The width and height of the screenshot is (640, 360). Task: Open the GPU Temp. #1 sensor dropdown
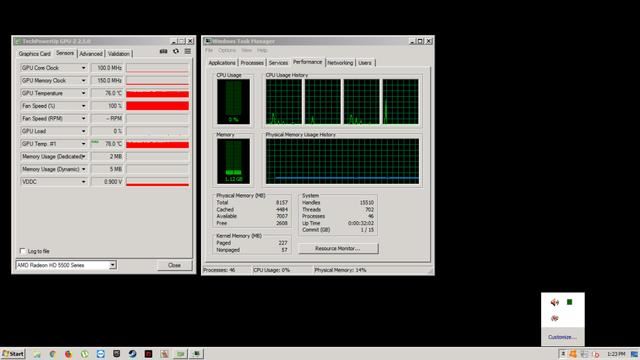tap(83, 144)
